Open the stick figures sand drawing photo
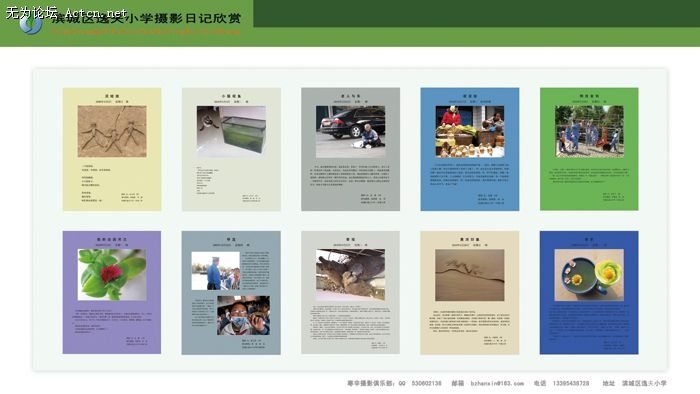Image resolution: width=700 pixels, height=394 pixels. click(112, 131)
